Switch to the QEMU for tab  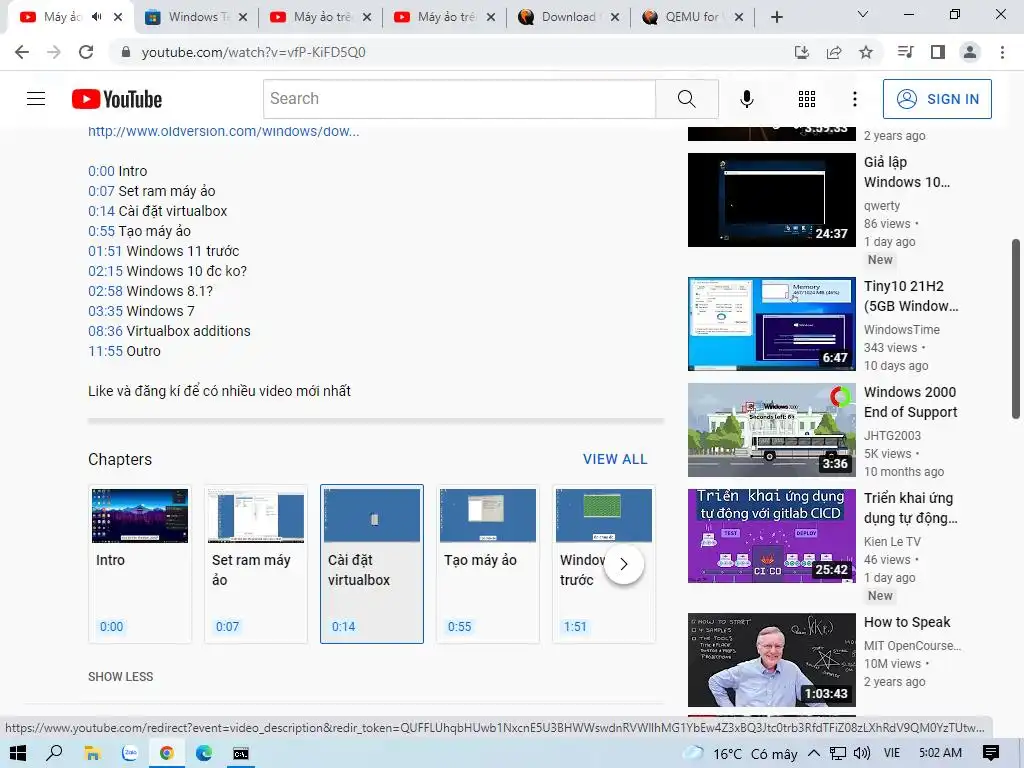tap(692, 17)
